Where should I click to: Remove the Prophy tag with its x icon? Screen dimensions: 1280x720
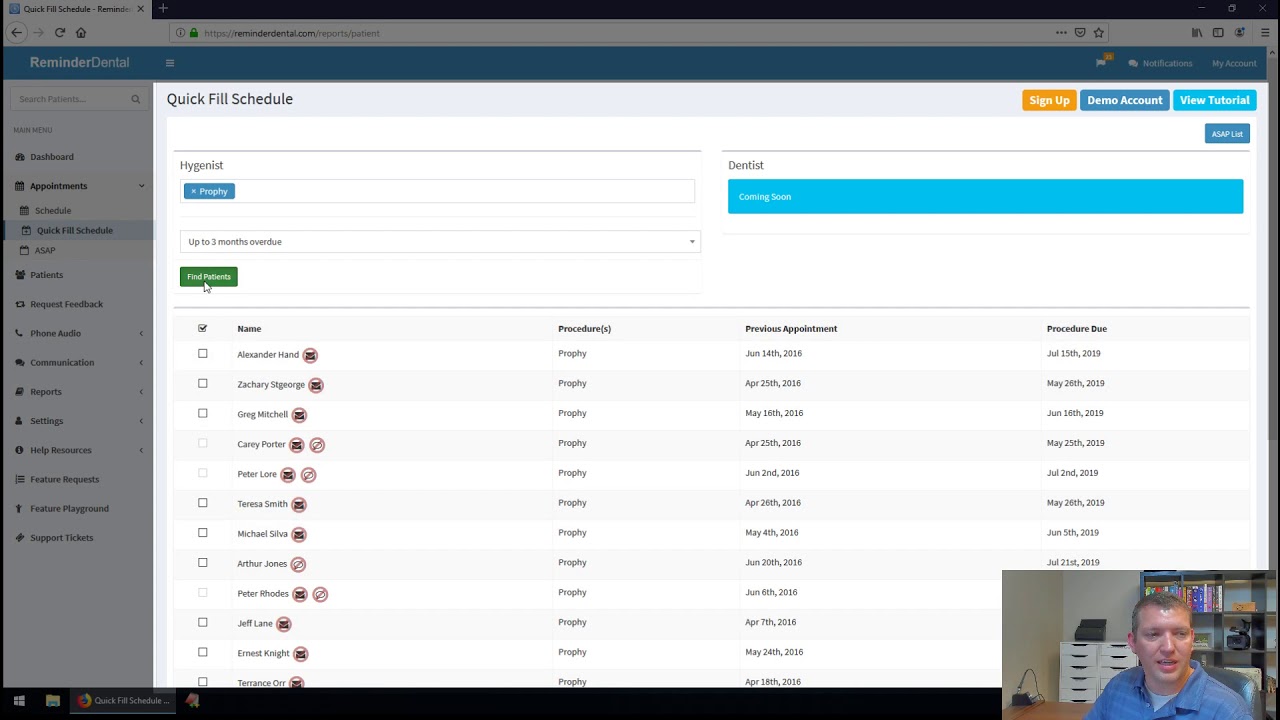tap(194, 191)
